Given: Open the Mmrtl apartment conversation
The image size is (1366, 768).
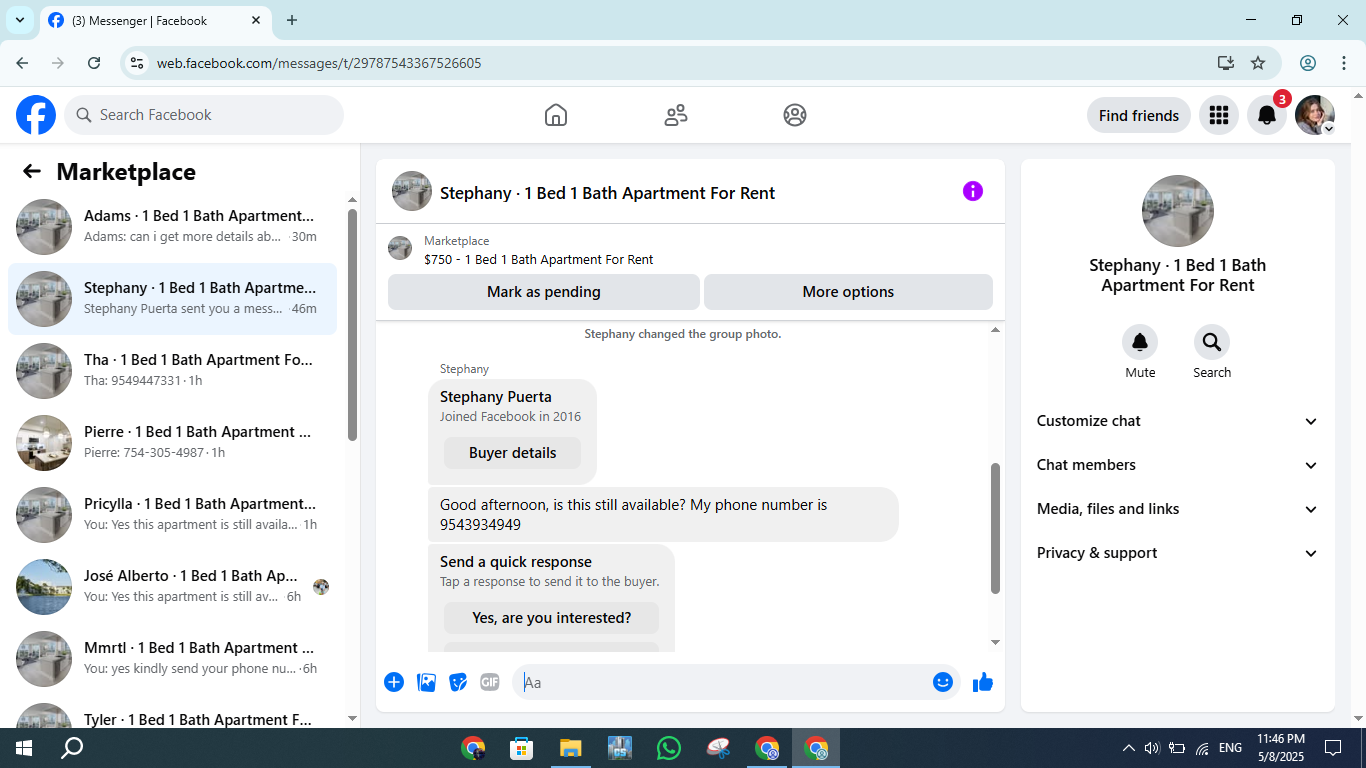Looking at the screenshot, I should pos(172,659).
